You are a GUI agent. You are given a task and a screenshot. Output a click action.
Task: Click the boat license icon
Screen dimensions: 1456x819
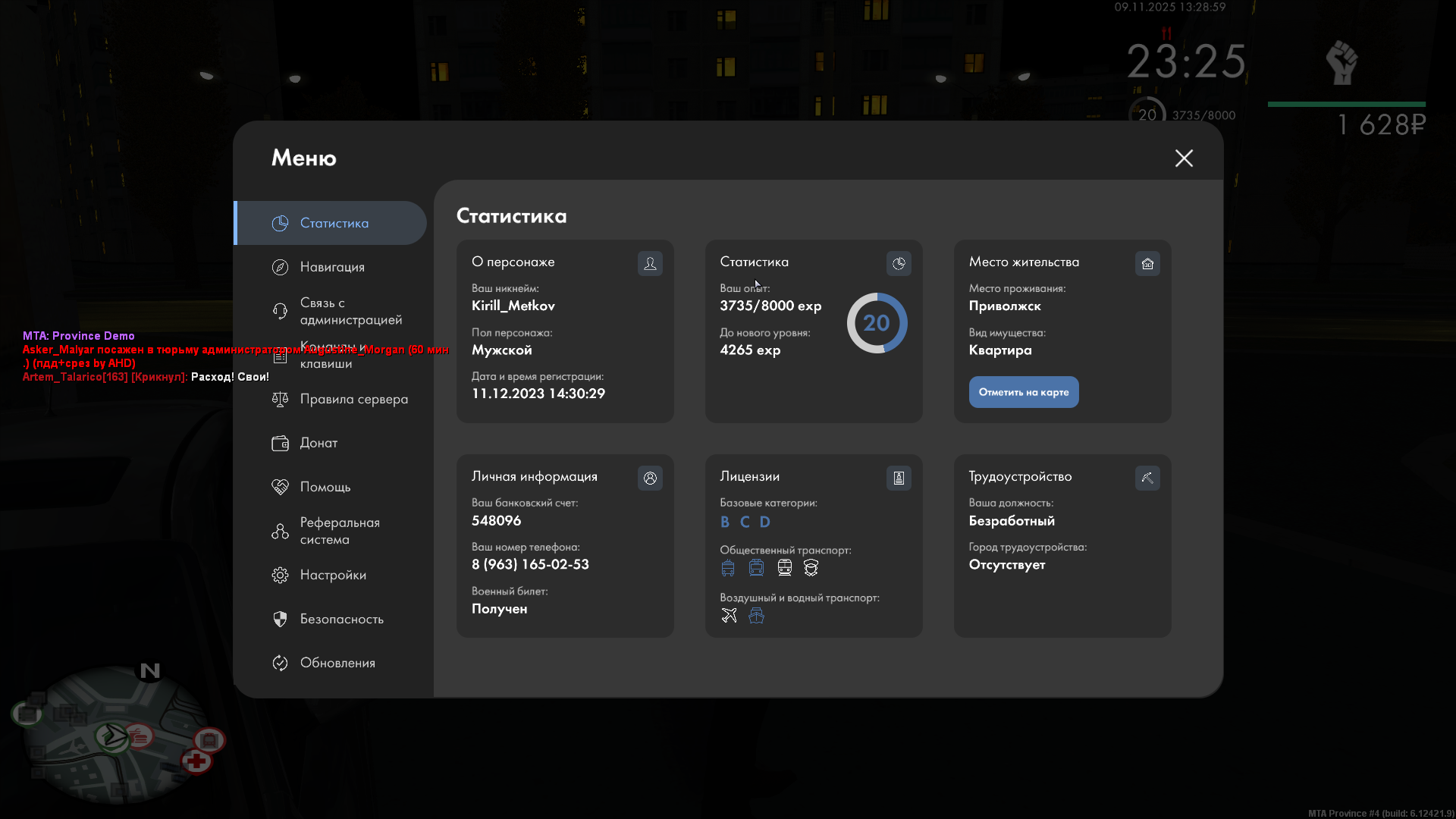[756, 615]
